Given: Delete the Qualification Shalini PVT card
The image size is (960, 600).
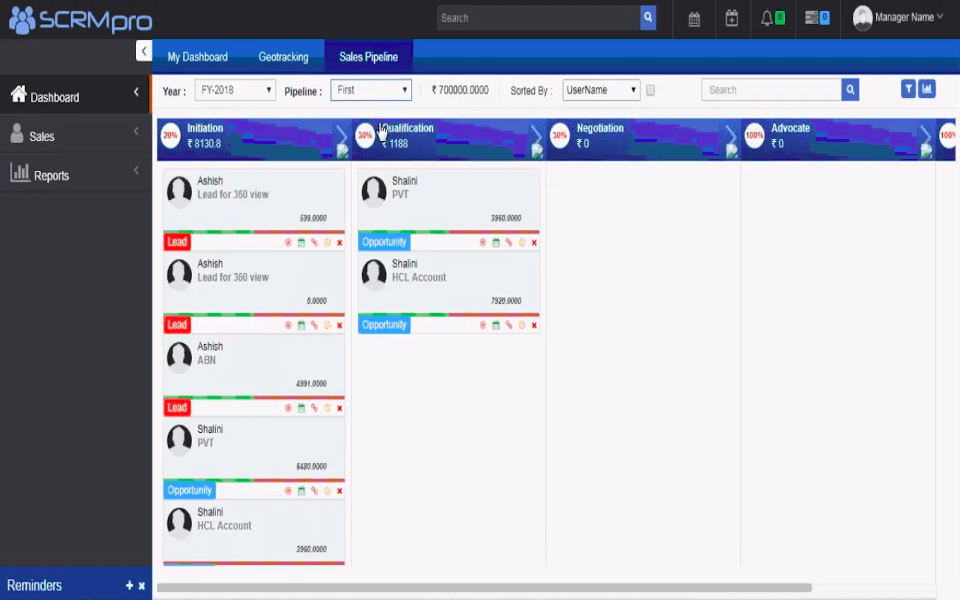Looking at the screenshot, I should click(x=534, y=243).
